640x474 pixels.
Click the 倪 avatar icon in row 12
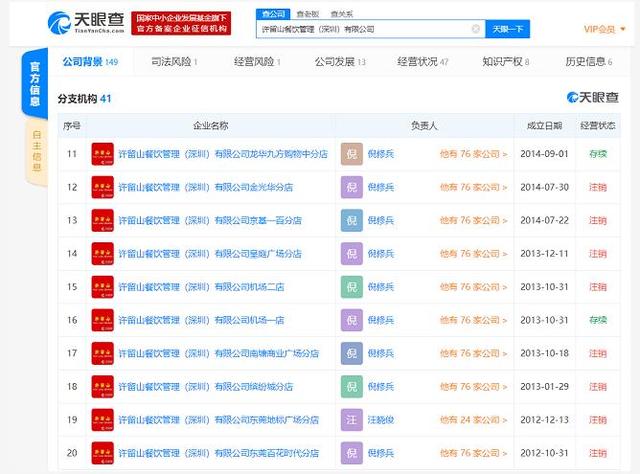tap(352, 187)
